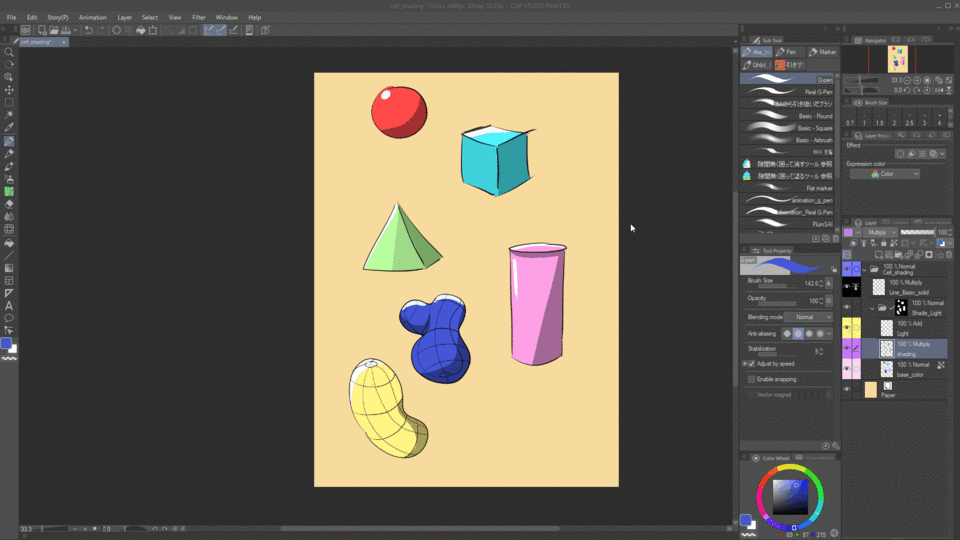
Task: Hide the shading layer
Action: click(x=847, y=348)
